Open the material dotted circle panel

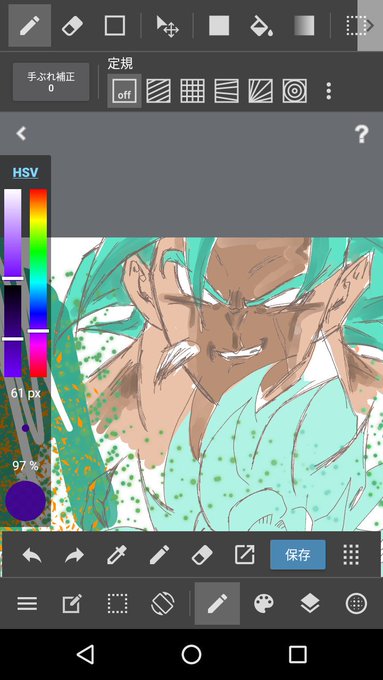click(356, 603)
